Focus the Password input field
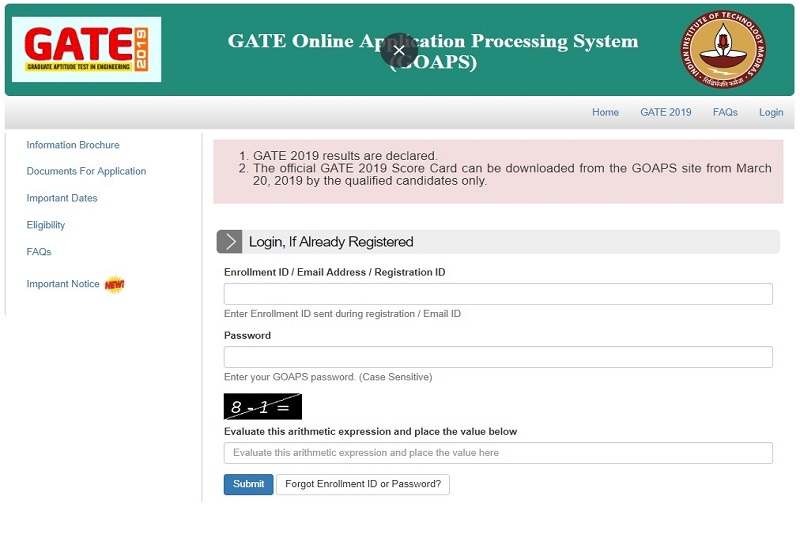Viewport: 800px width, 533px height. tap(498, 357)
